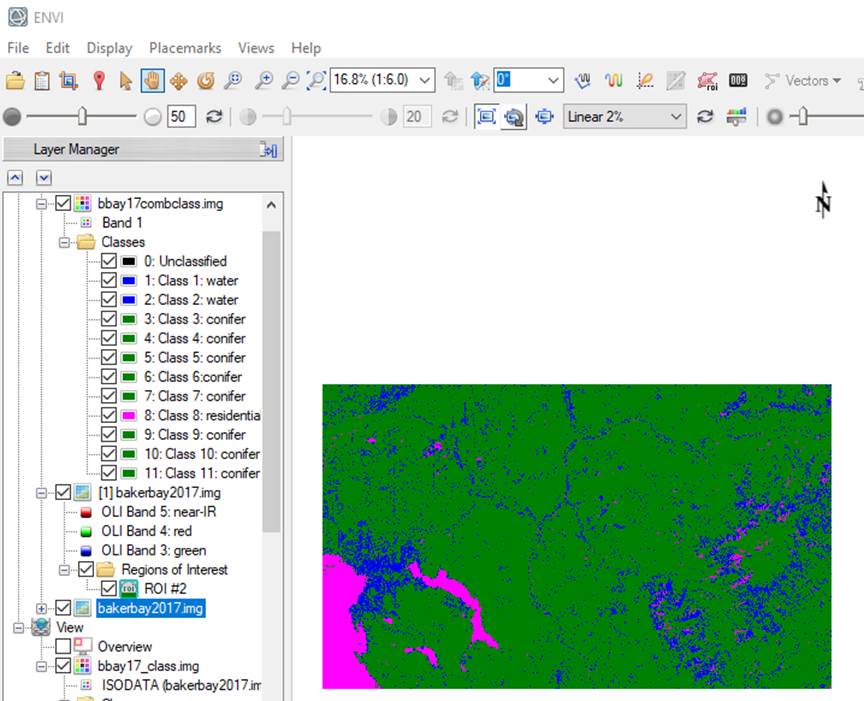Screen dimensions: 864x701
Task: Expand the highlighted bakerbay2017.img node
Action: pos(41,609)
